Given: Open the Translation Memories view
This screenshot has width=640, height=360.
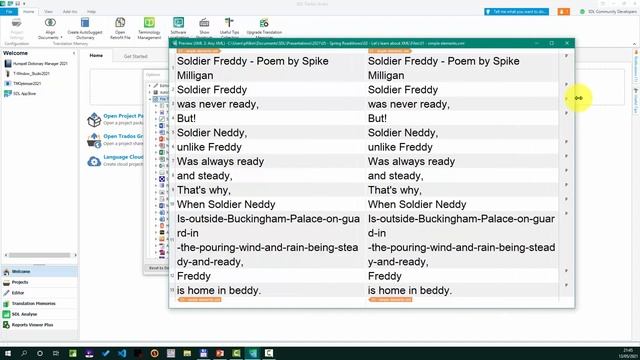Looking at the screenshot, I should coord(39,304).
